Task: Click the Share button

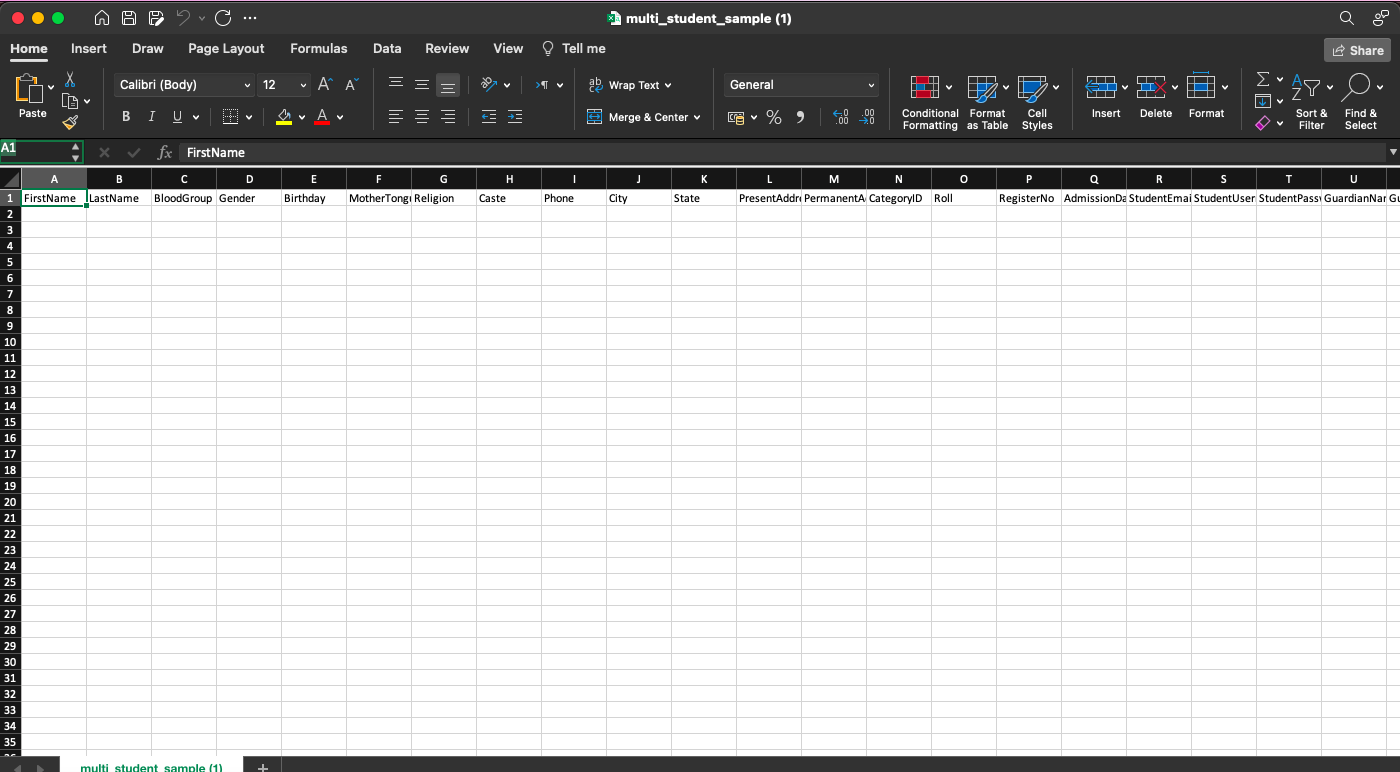Action: (x=1356, y=50)
